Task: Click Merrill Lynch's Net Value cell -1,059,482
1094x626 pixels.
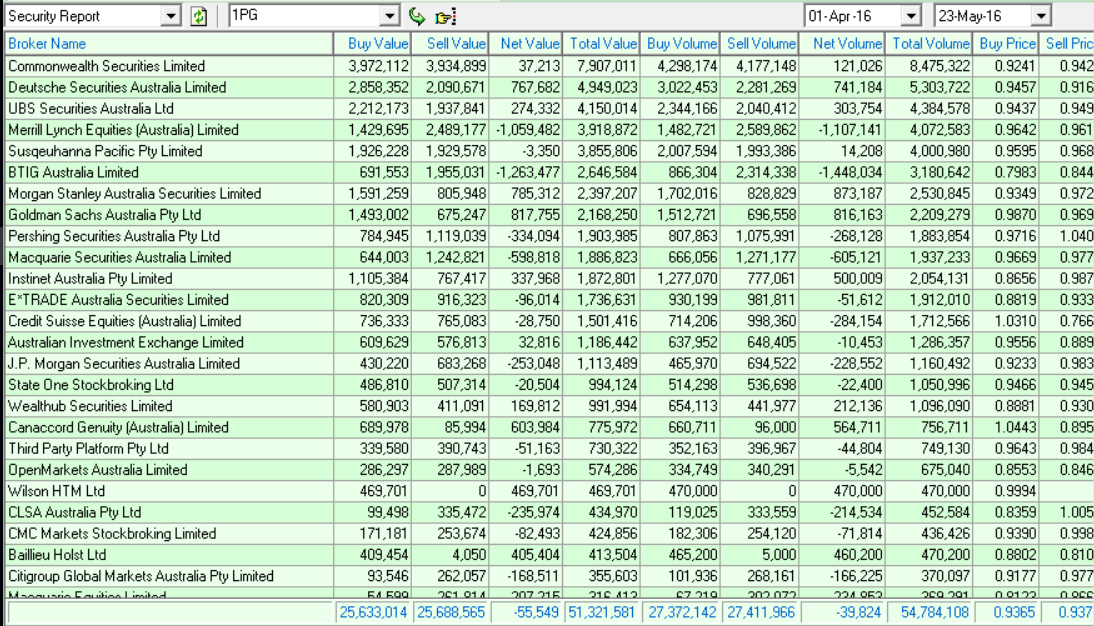Action: pyautogui.click(x=525, y=131)
